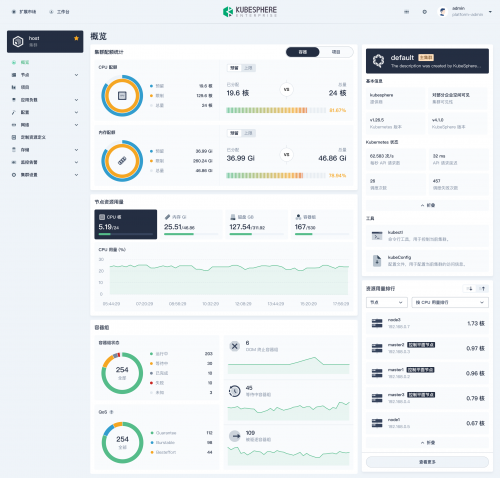Screen dimensions: 500x478
Task: Set resource ranking to ascending order
Action: 483,289
